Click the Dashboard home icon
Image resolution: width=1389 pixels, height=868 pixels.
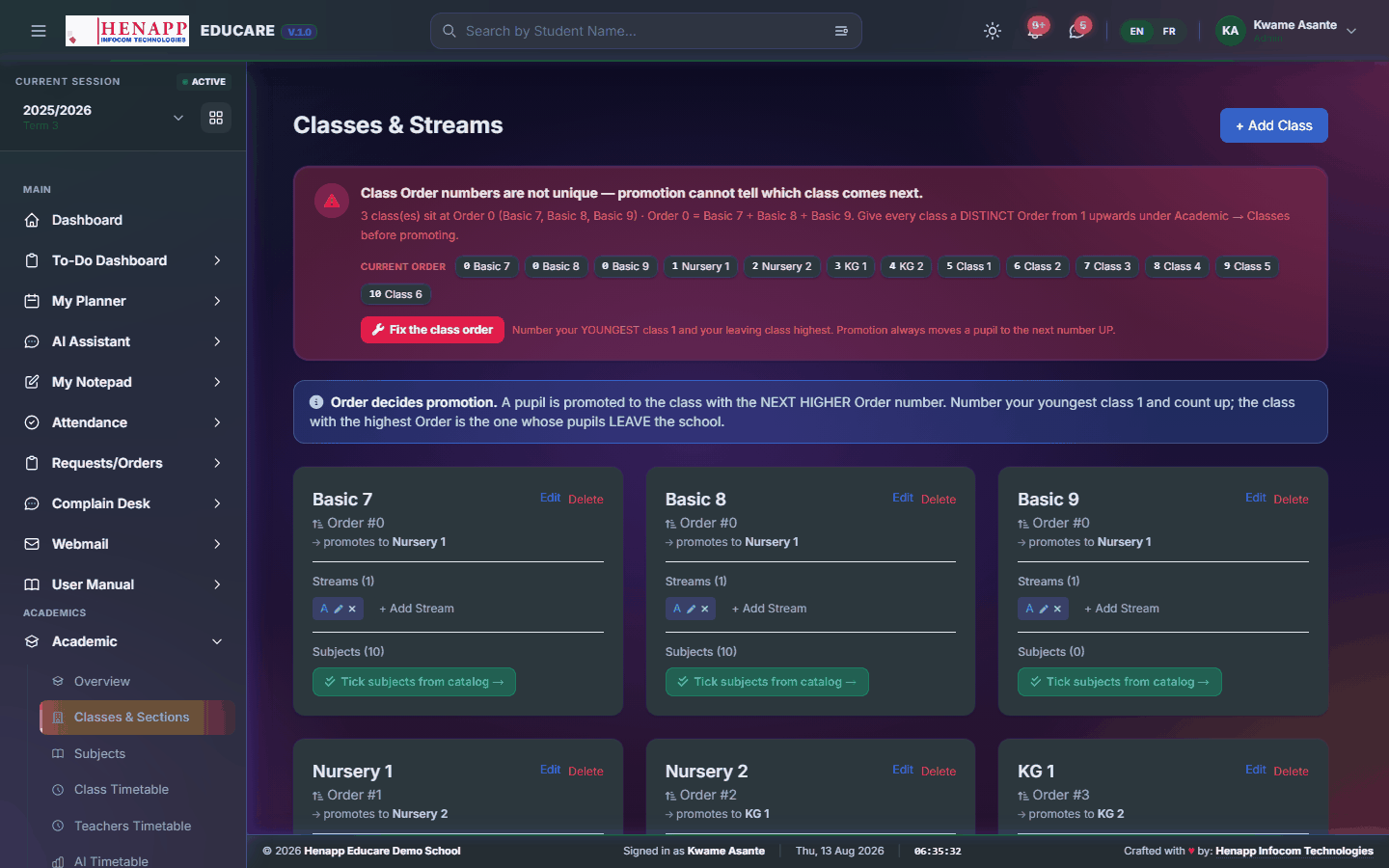point(32,220)
